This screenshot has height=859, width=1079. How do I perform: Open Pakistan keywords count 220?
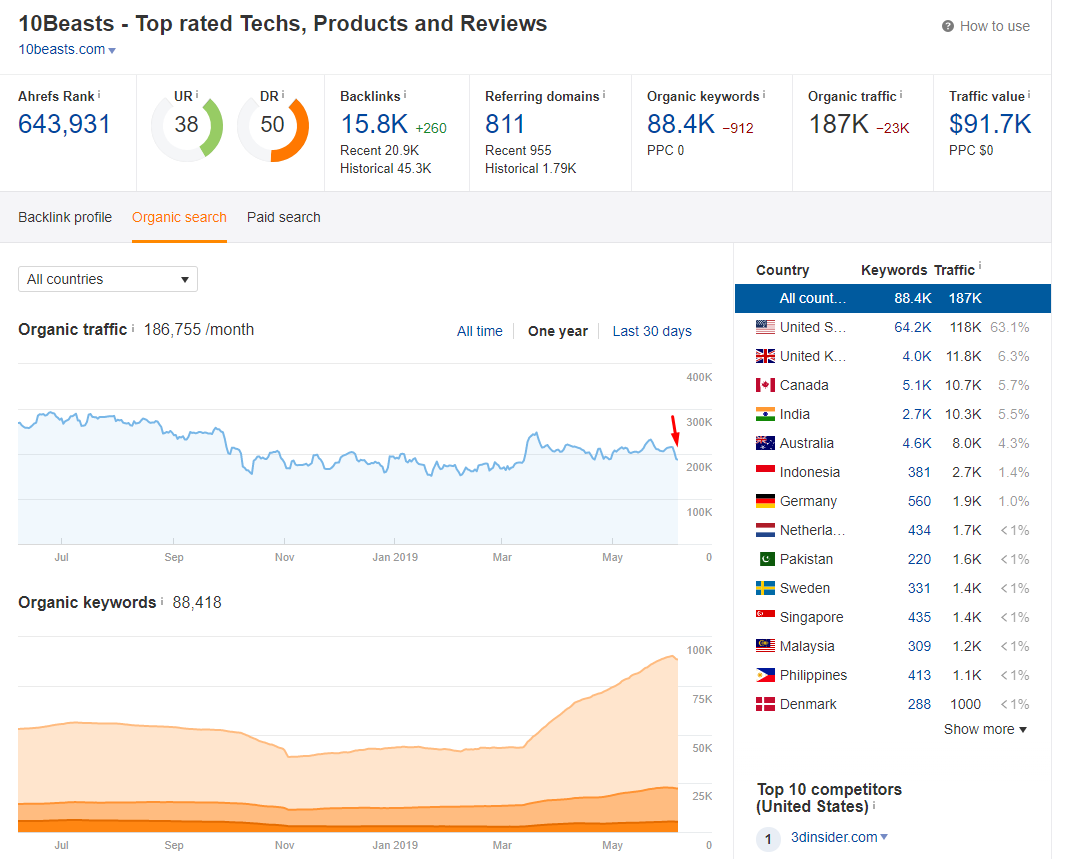[x=919, y=559]
